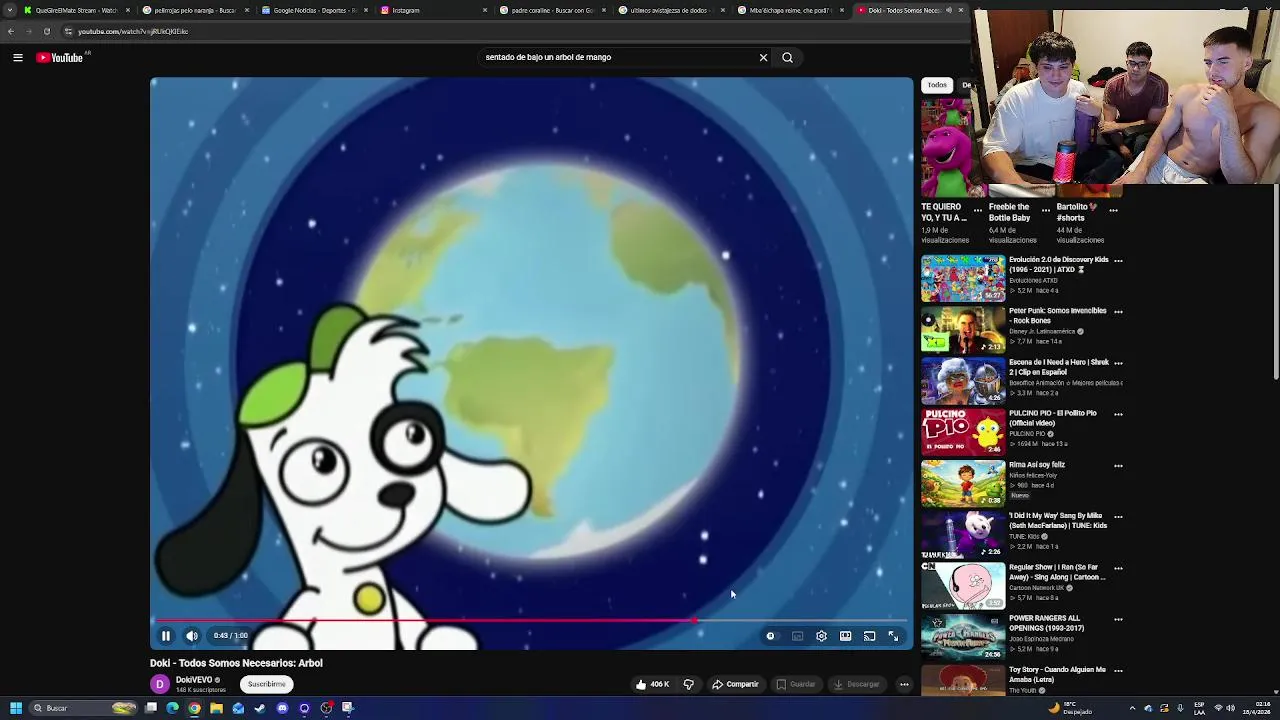
Task: Open the Windows Start menu
Action: (x=16, y=708)
